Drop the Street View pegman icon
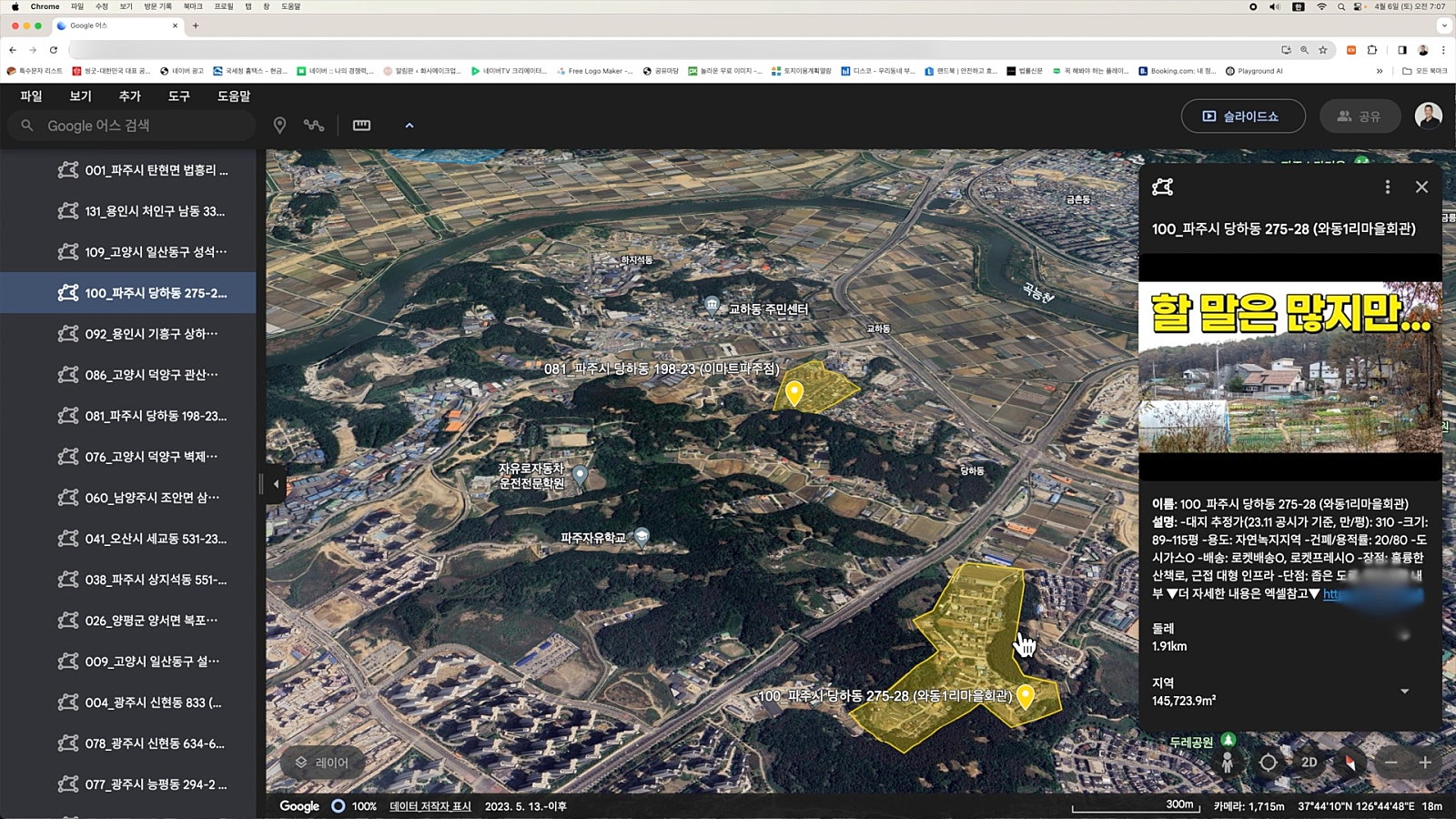1456x819 pixels. pyautogui.click(x=1228, y=763)
